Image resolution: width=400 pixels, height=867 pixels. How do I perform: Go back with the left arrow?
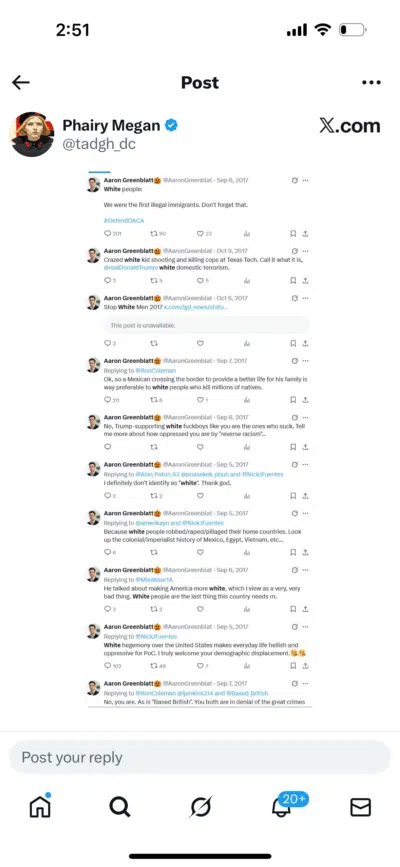[20, 83]
